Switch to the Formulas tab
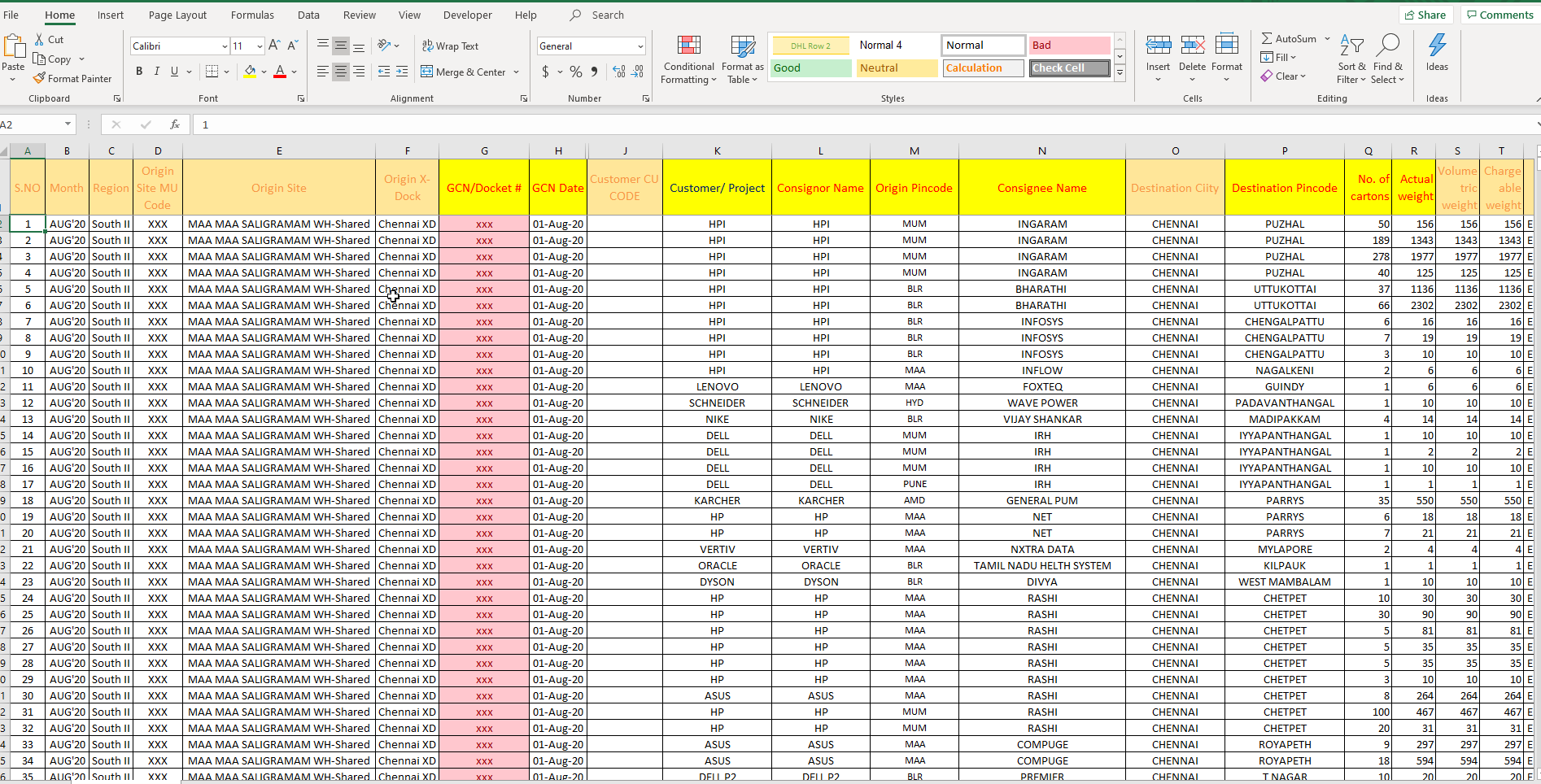The height and width of the screenshot is (784, 1541). pos(252,15)
